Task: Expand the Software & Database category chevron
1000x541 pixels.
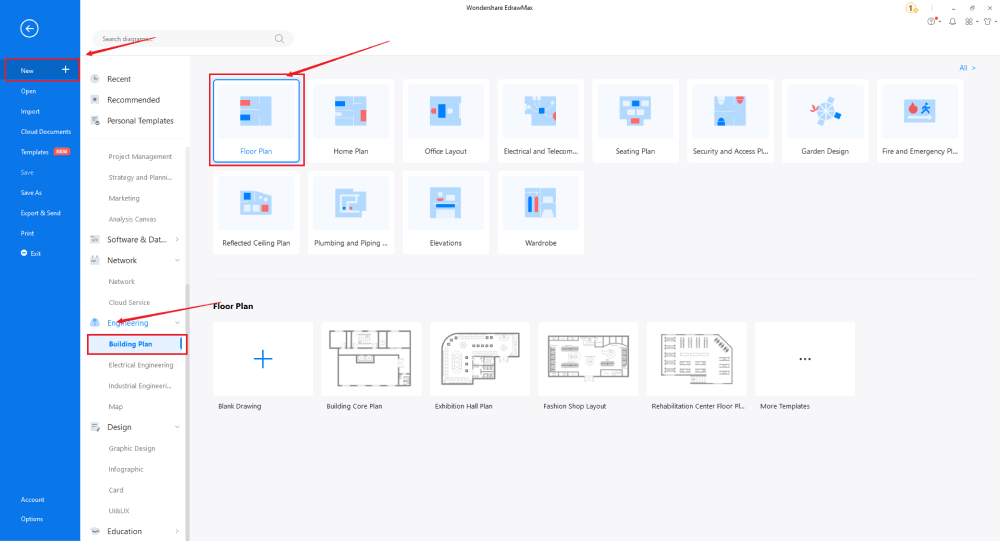Action: pos(177,239)
